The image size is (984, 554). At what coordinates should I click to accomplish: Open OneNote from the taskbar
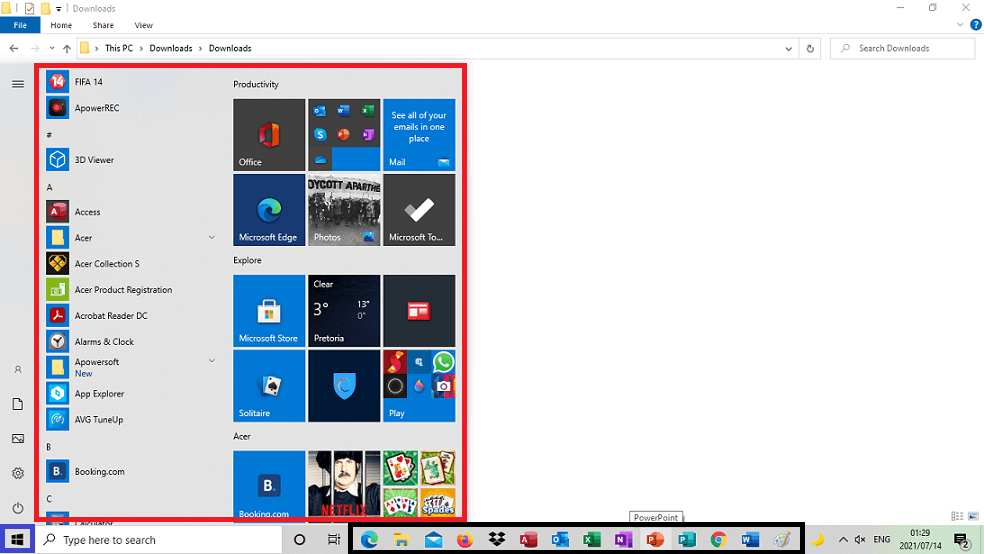623,540
